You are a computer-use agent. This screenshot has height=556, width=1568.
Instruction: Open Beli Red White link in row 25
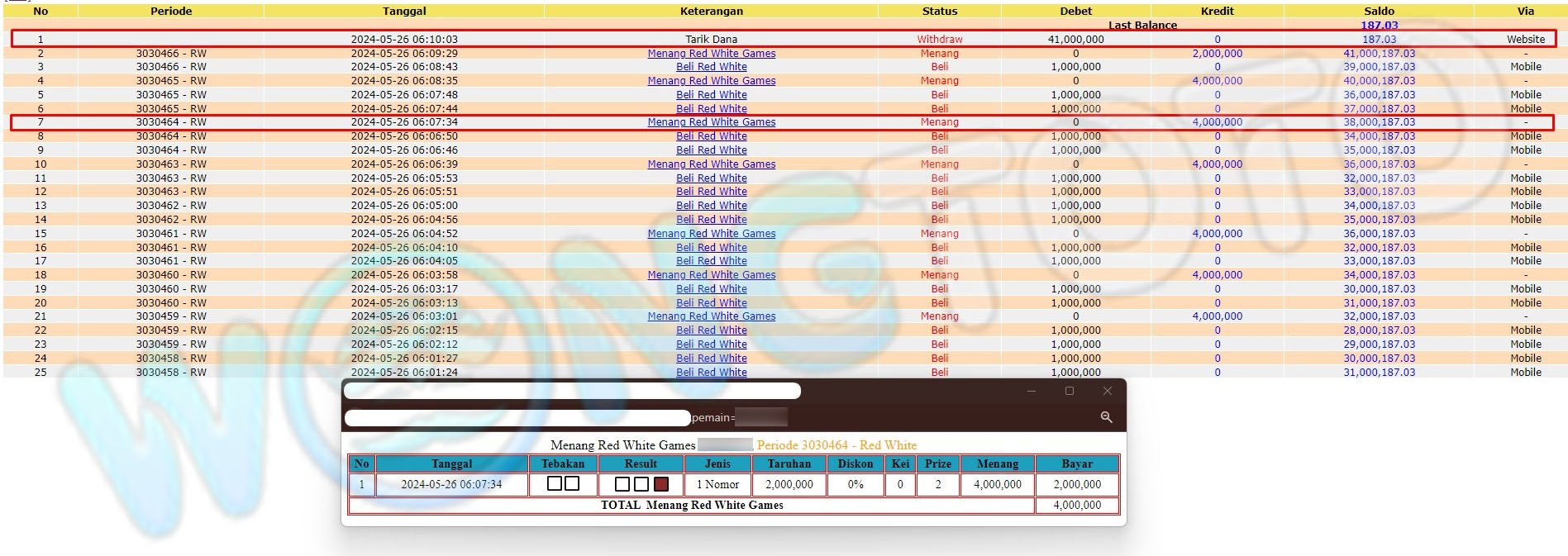click(x=711, y=372)
